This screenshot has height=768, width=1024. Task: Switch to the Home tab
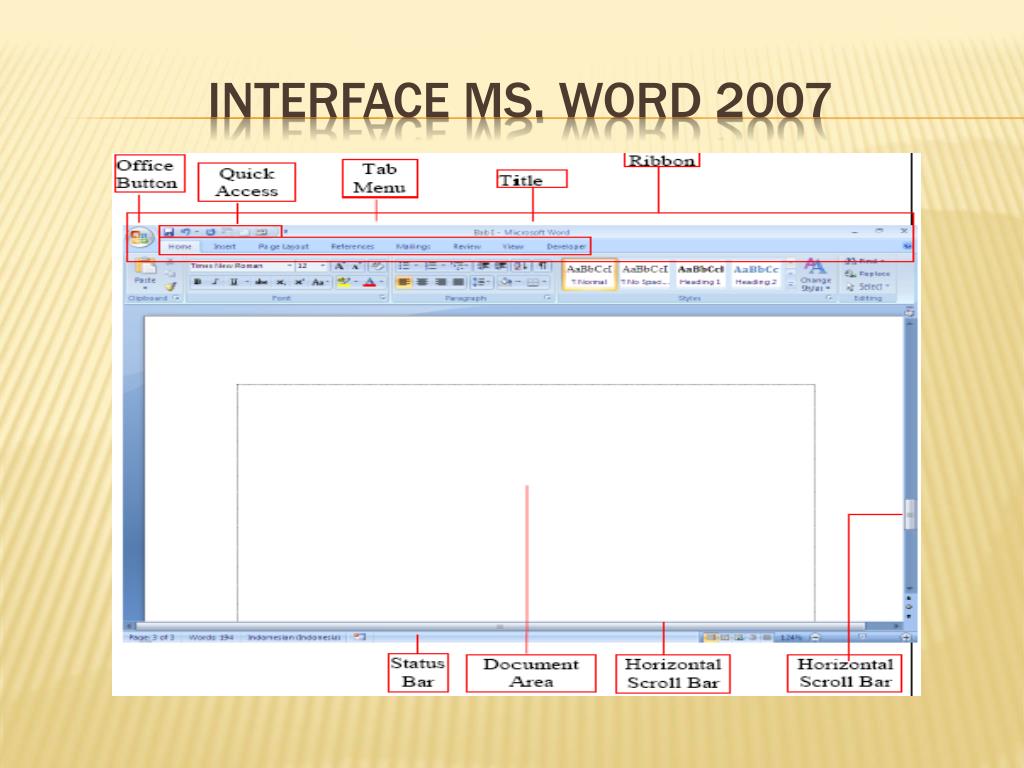pyautogui.click(x=180, y=247)
